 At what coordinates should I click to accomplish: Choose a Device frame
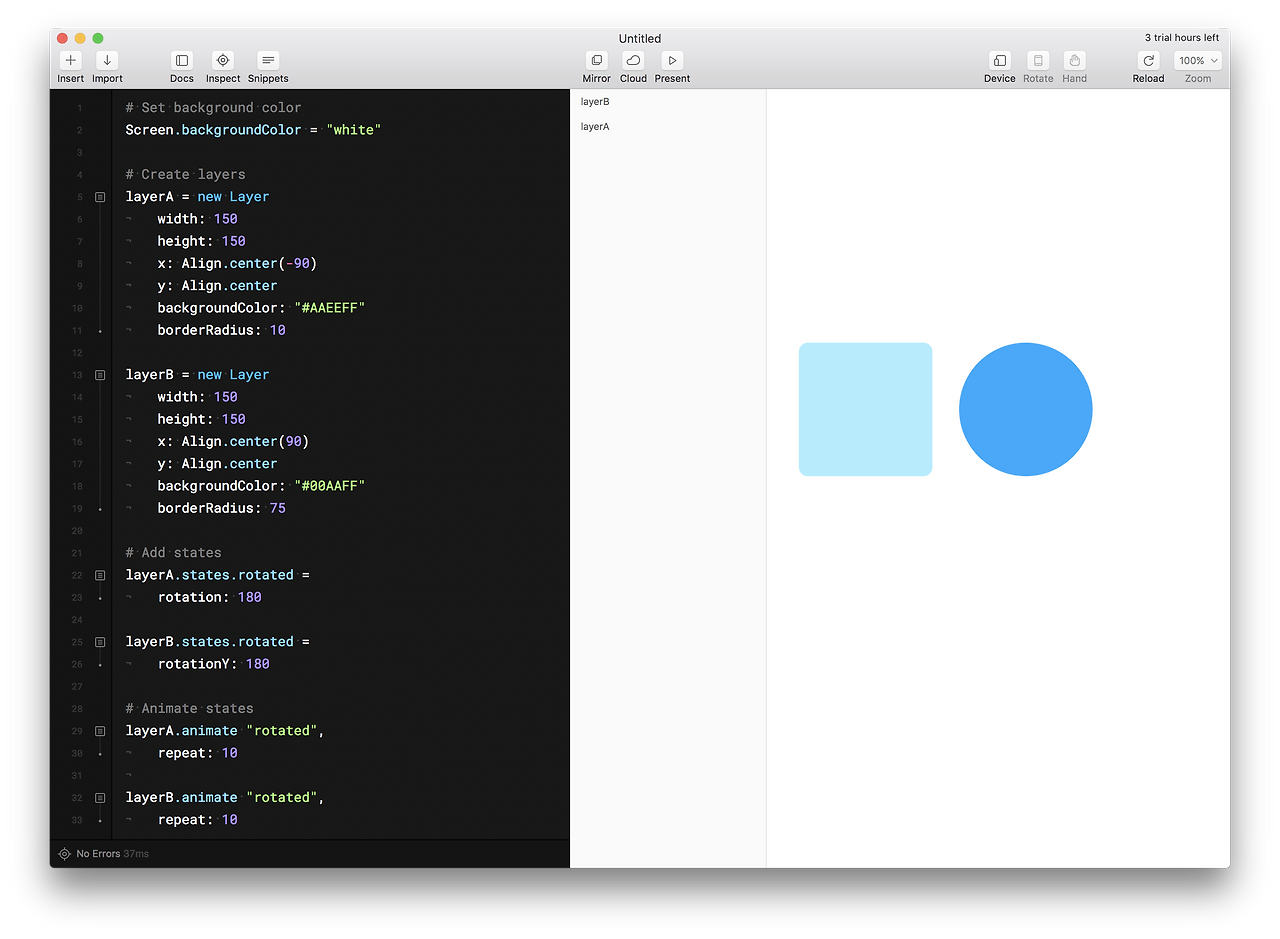click(1000, 61)
